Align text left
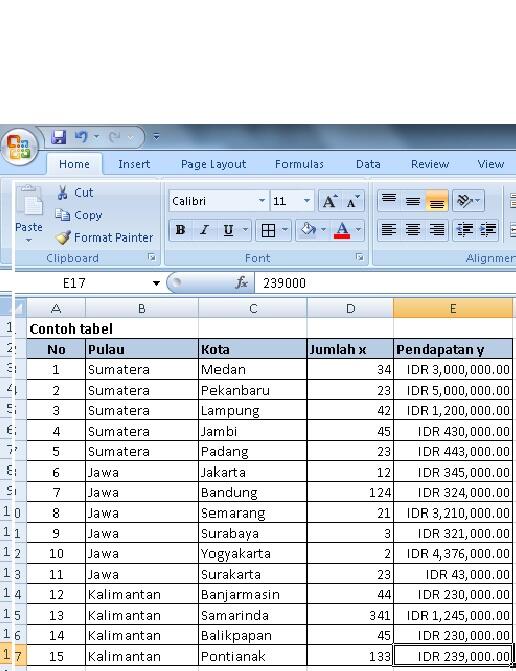The height and width of the screenshot is (671, 516). pos(389,230)
